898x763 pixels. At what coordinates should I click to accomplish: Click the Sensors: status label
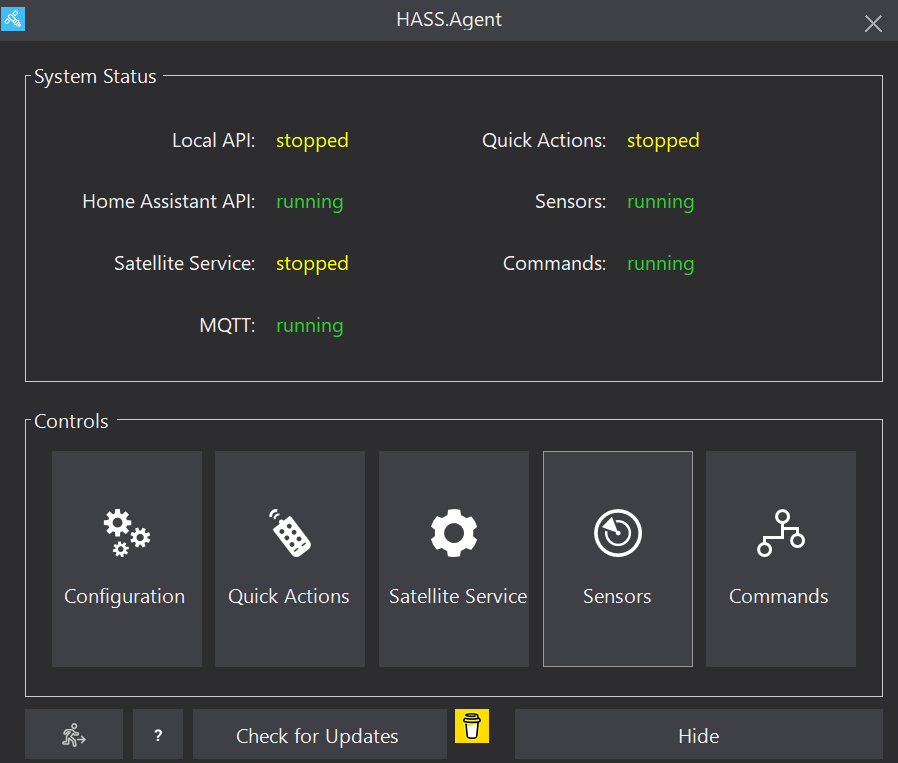570,202
